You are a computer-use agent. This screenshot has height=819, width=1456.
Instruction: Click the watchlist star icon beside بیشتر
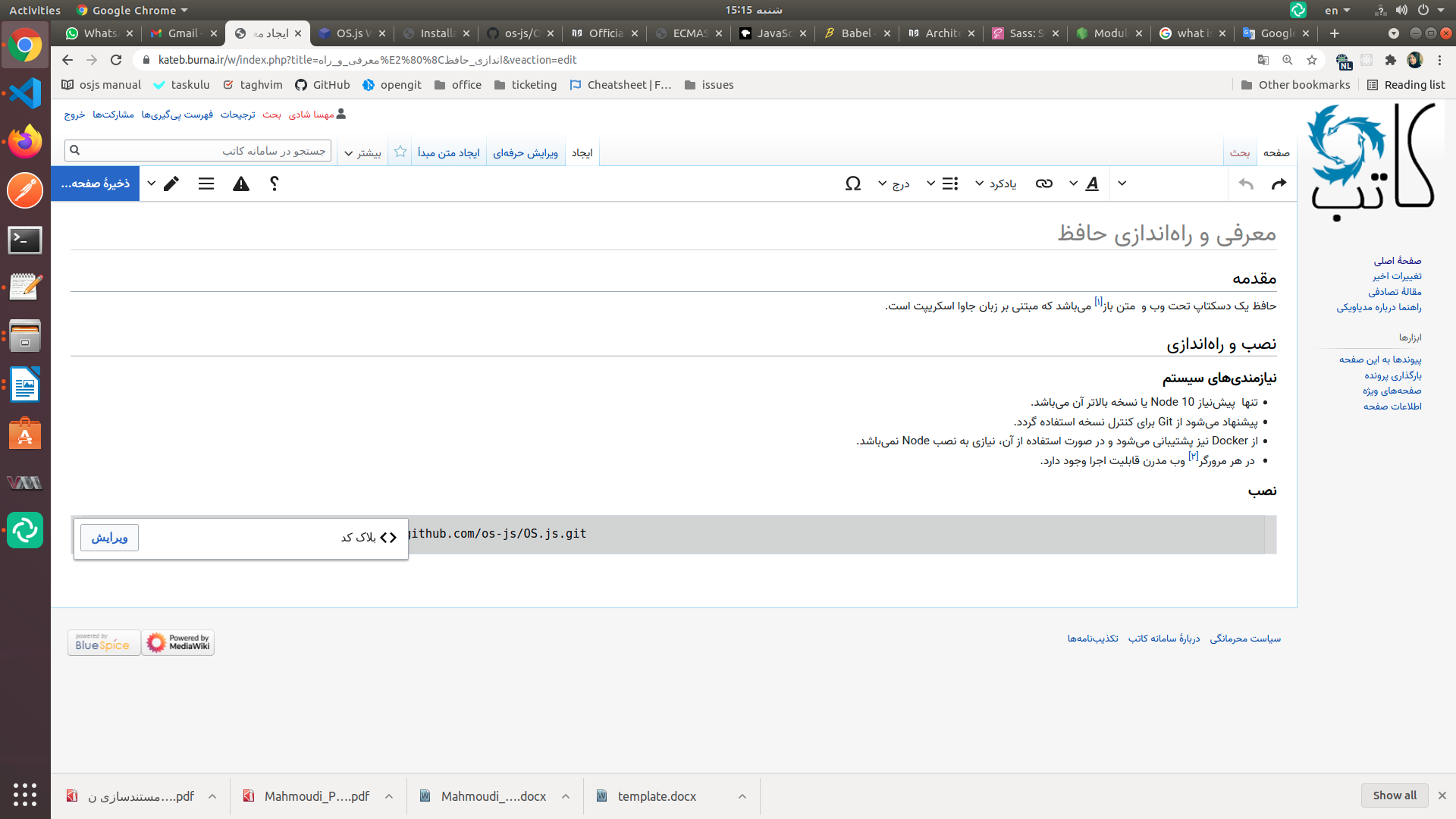(x=400, y=152)
